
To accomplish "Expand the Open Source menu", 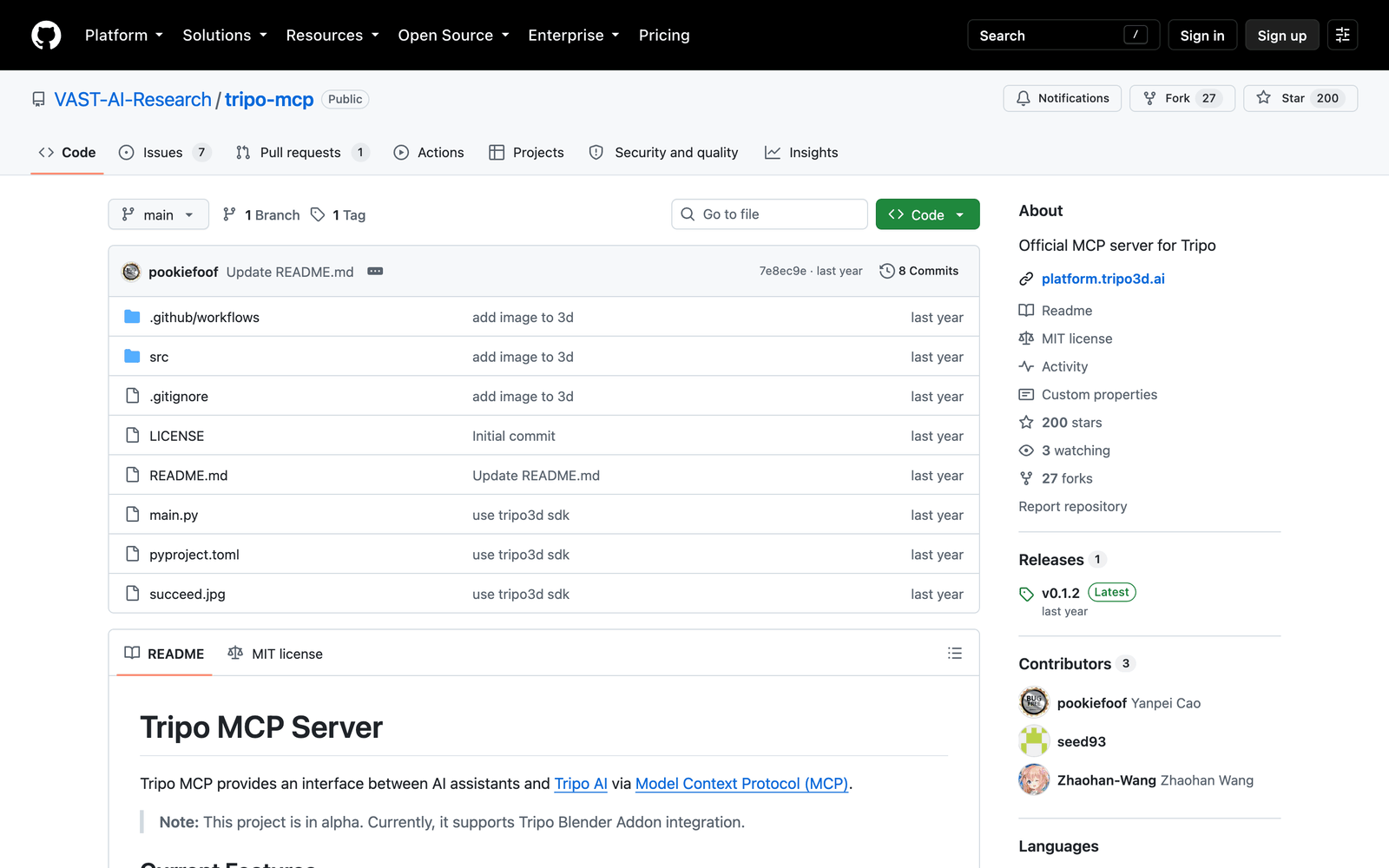I will tap(453, 36).
